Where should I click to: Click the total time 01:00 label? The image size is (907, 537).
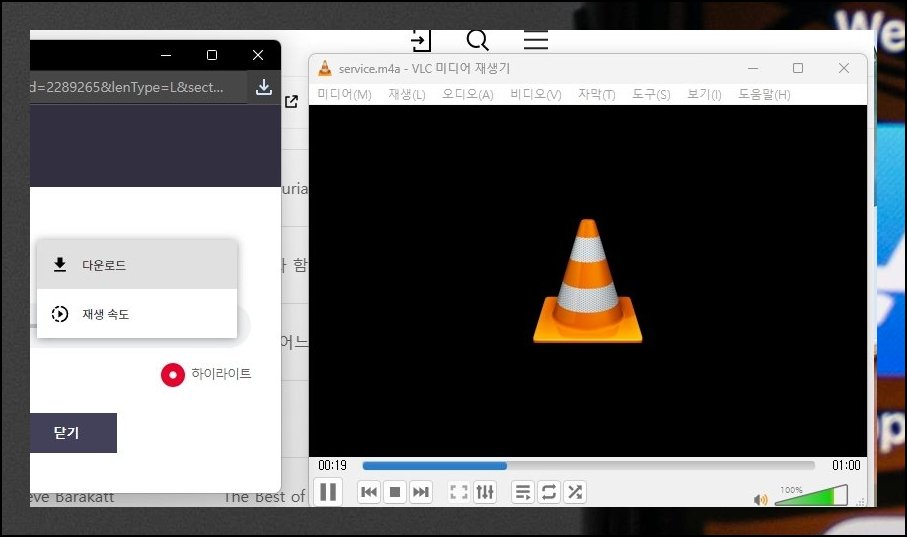click(x=846, y=465)
